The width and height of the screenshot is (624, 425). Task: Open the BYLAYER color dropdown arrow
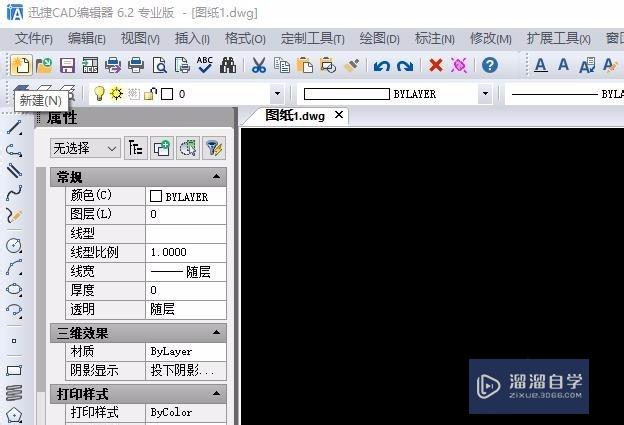pos(485,94)
